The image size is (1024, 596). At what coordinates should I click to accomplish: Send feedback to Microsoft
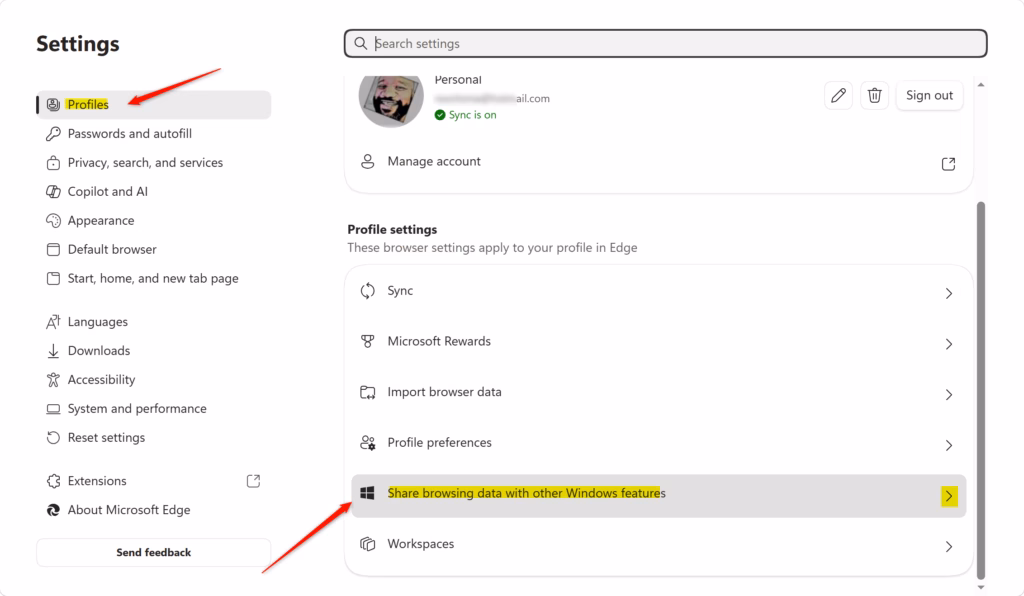(x=153, y=552)
